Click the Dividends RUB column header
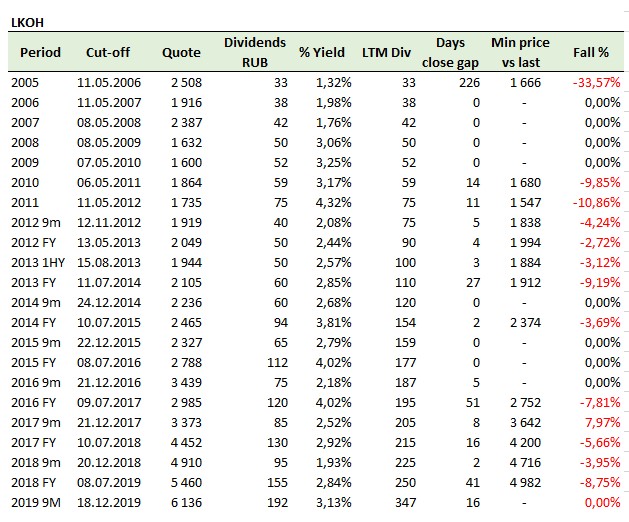The image size is (629, 522). tap(255, 53)
